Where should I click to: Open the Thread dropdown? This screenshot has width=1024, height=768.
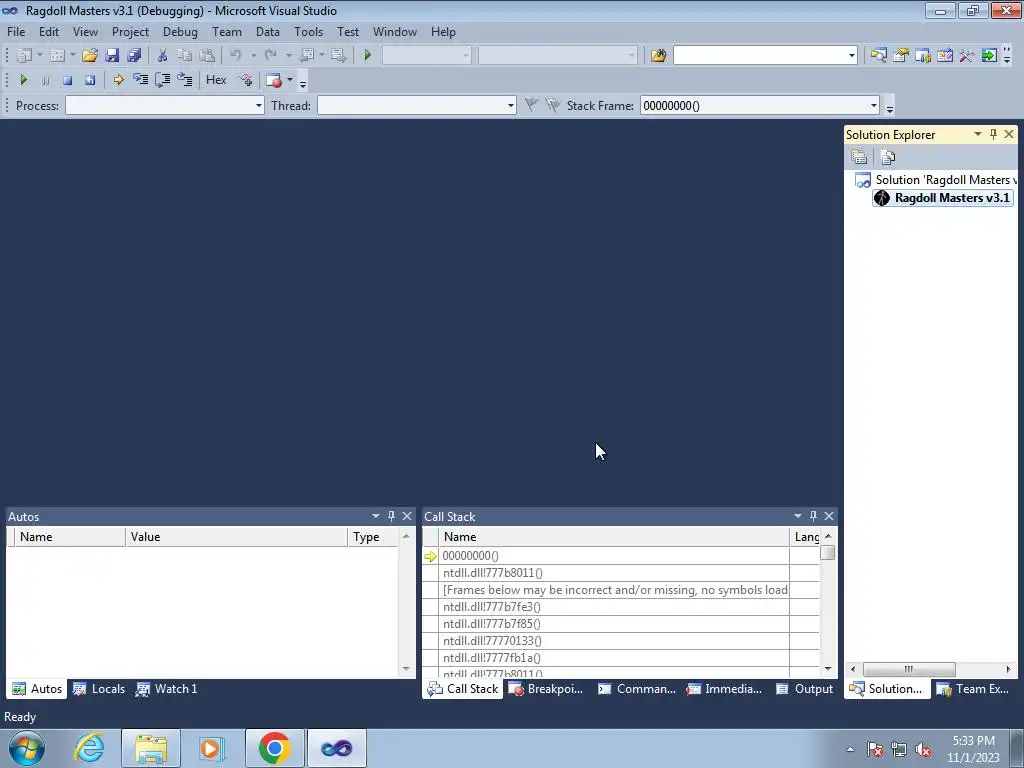(x=511, y=106)
